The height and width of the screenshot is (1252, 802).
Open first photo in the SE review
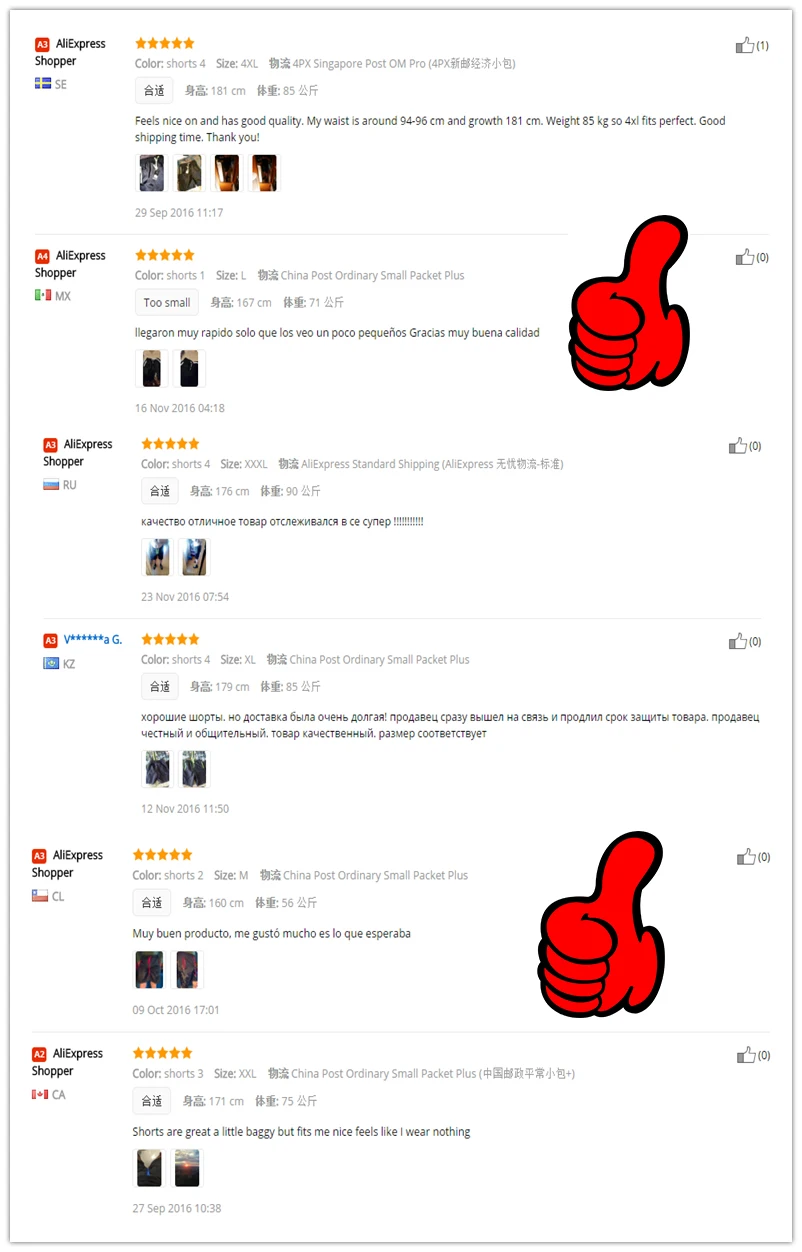(x=151, y=173)
